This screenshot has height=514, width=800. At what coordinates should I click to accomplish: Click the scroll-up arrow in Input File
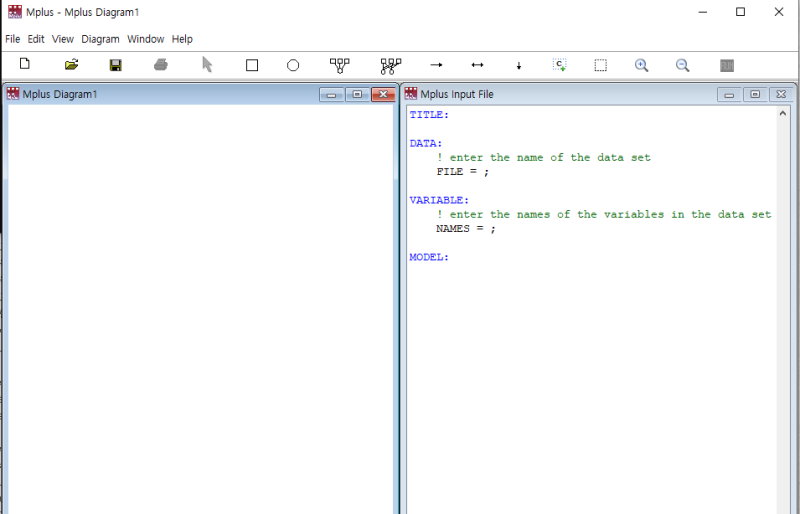click(783, 114)
